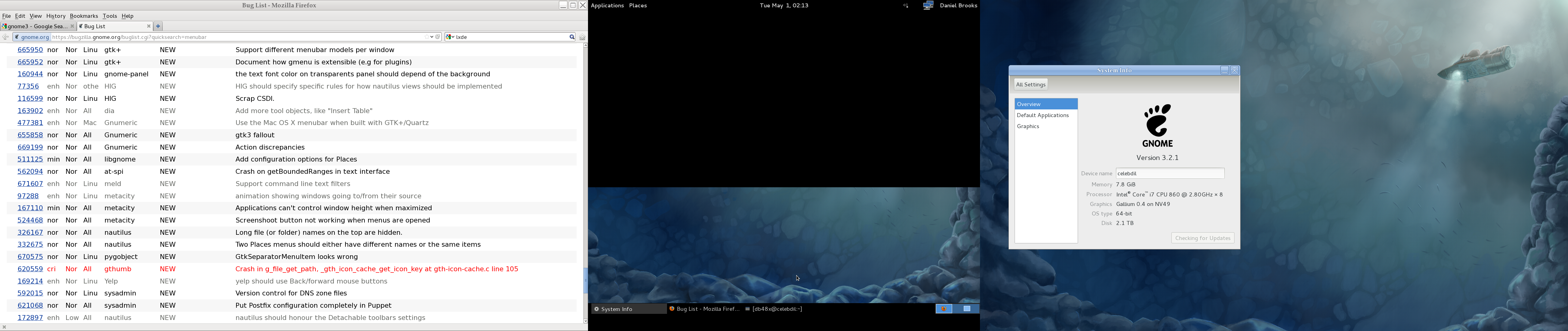Close the Bug List tab
The height and width of the screenshot is (331, 1568).
pyautogui.click(x=149, y=26)
